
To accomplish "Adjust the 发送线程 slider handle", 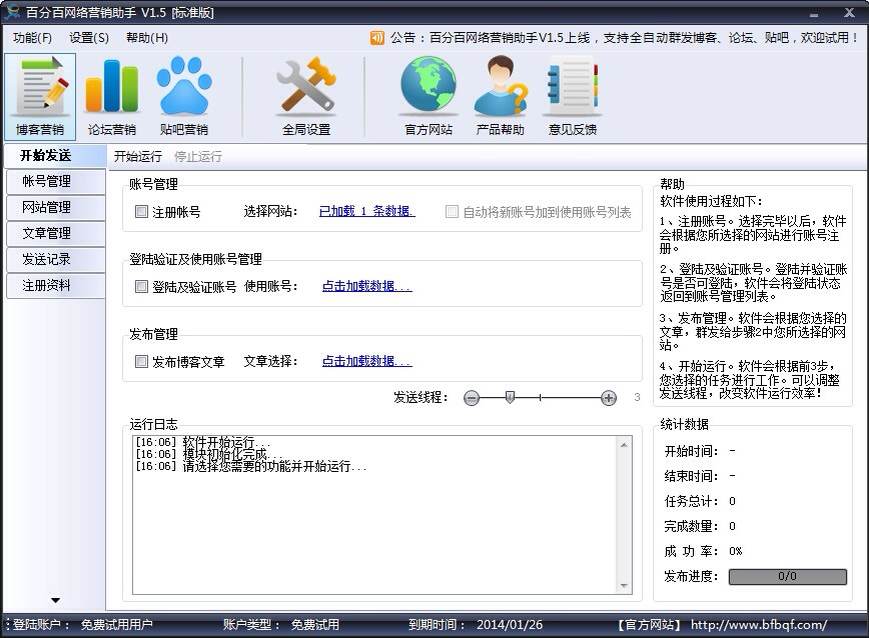I will pyautogui.click(x=510, y=397).
